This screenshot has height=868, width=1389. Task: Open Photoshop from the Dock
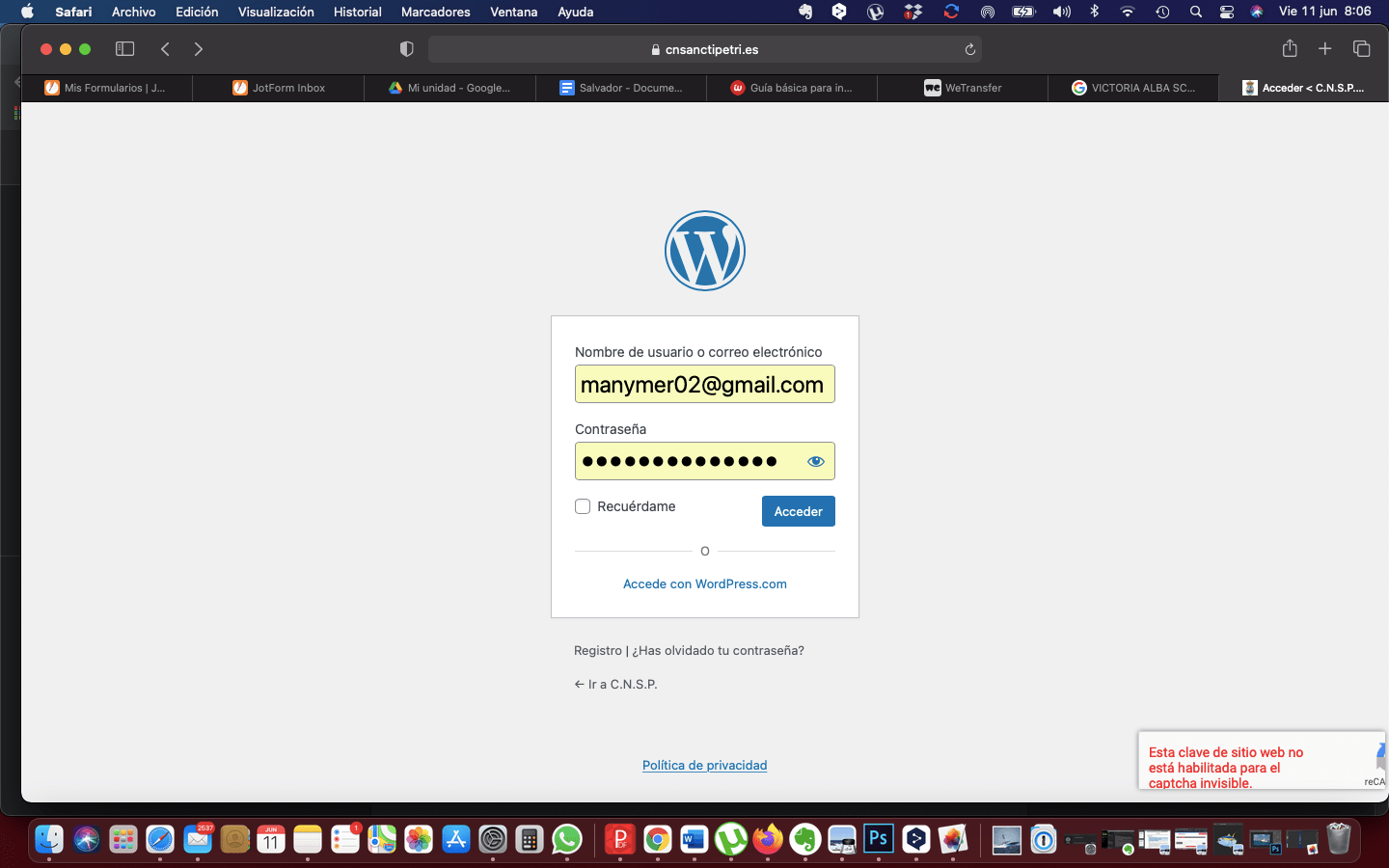pos(878,840)
